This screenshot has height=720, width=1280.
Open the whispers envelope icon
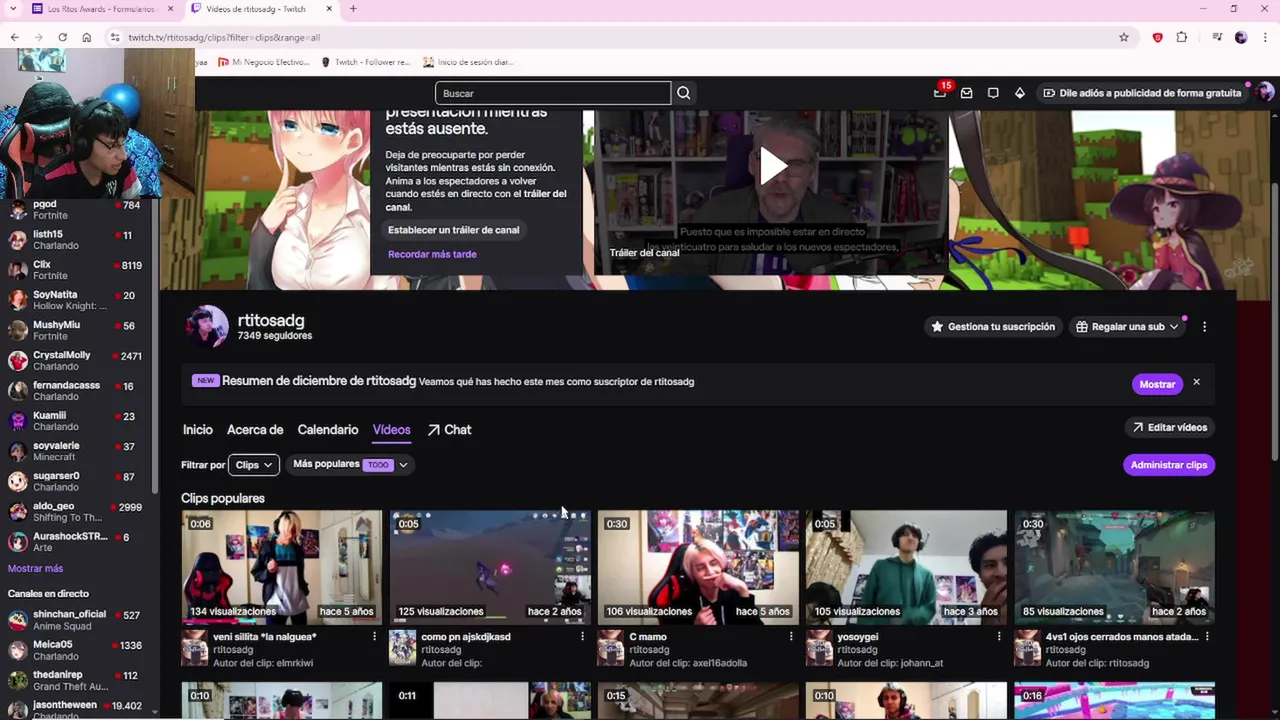coord(966,93)
